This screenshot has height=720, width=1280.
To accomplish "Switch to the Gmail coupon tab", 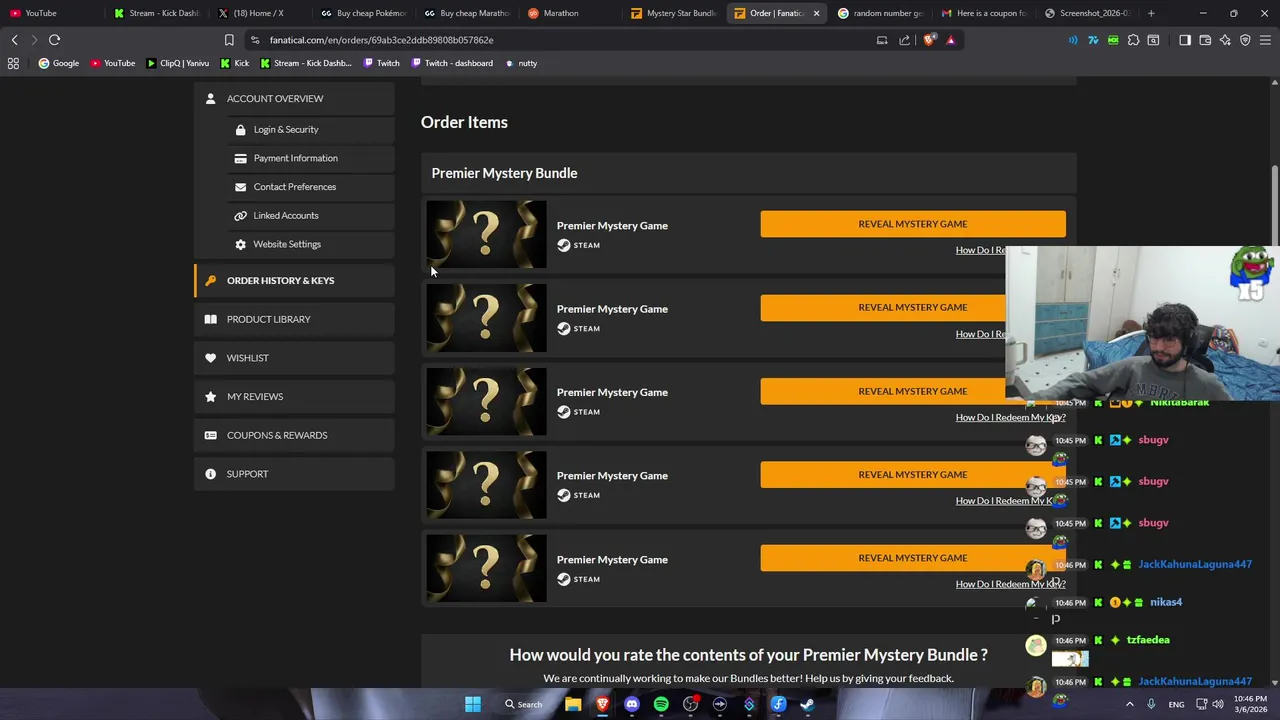I will tap(983, 13).
